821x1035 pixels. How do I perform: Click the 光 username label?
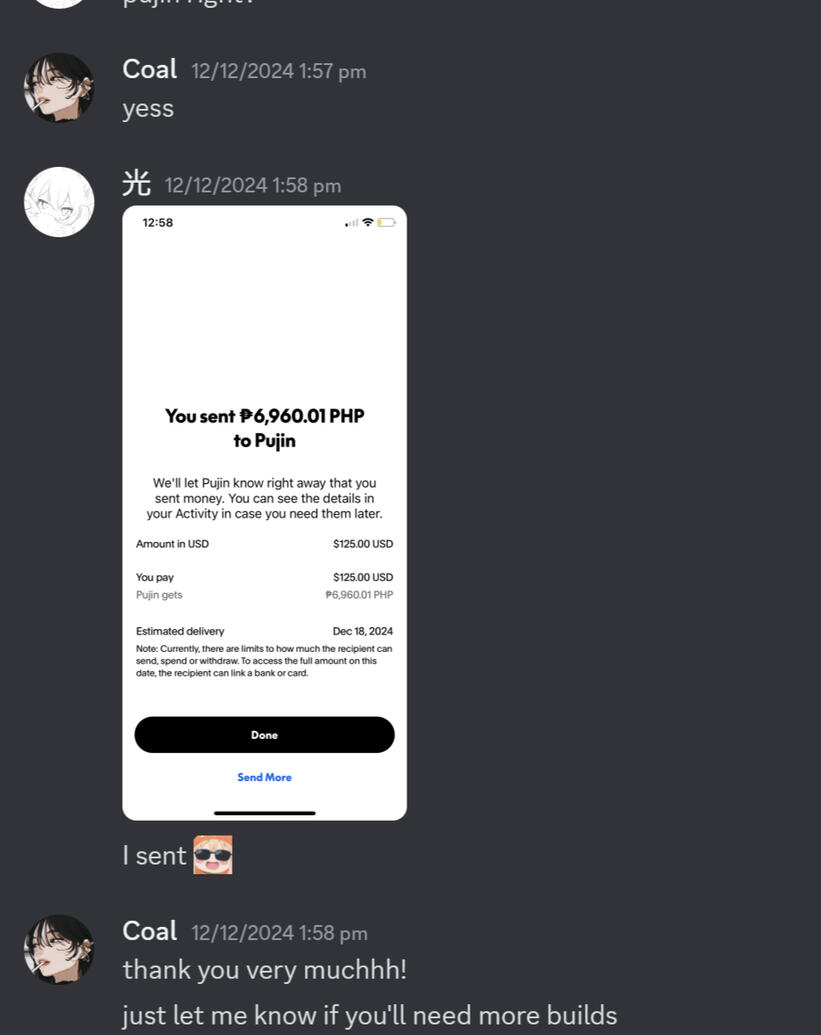click(x=137, y=184)
